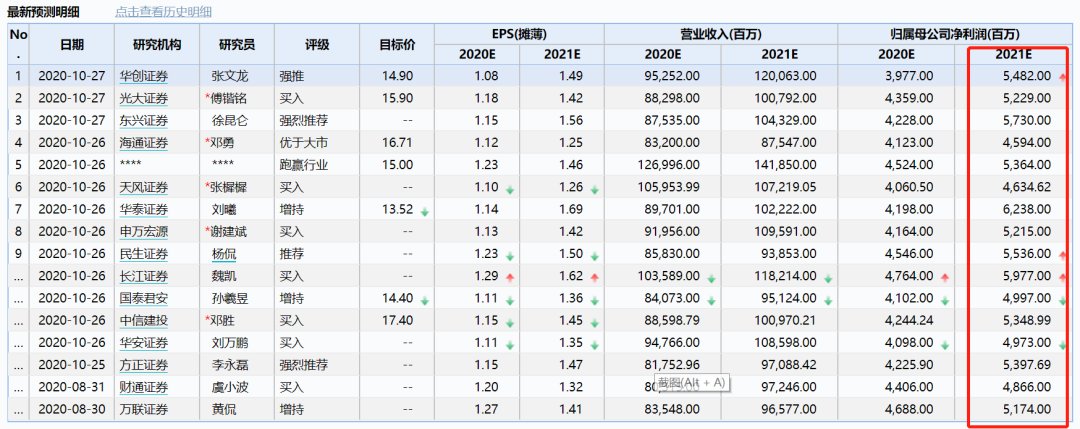Image resolution: width=1080 pixels, height=429 pixels.
Task: Click the 优于大市 rating cell
Action: [304, 143]
